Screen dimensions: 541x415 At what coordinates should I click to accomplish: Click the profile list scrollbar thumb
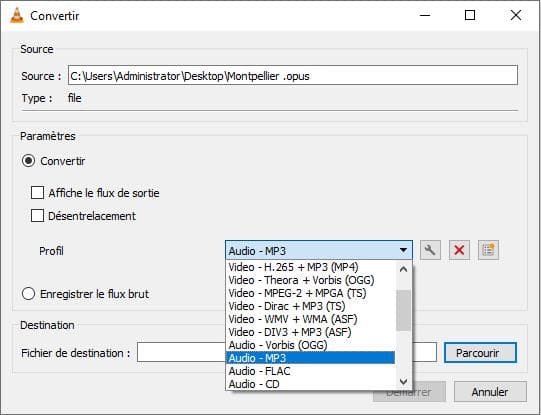[403, 310]
